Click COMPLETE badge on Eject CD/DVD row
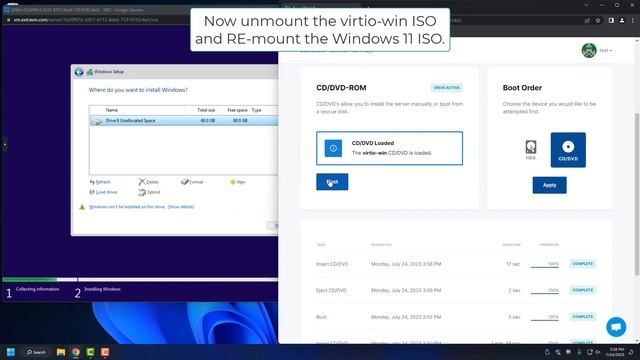Screen dimensions: 640x360 [582, 290]
